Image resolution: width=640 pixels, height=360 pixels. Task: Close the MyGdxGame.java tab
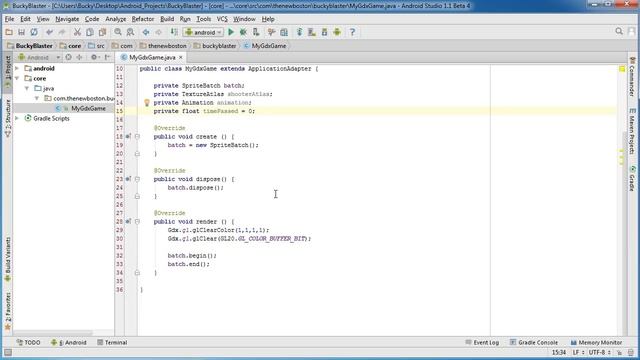(x=181, y=58)
